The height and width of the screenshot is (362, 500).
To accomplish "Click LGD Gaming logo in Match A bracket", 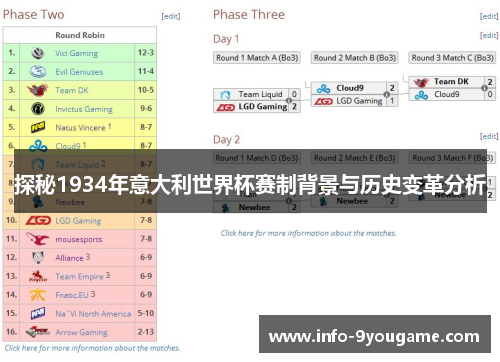I will point(226,107).
